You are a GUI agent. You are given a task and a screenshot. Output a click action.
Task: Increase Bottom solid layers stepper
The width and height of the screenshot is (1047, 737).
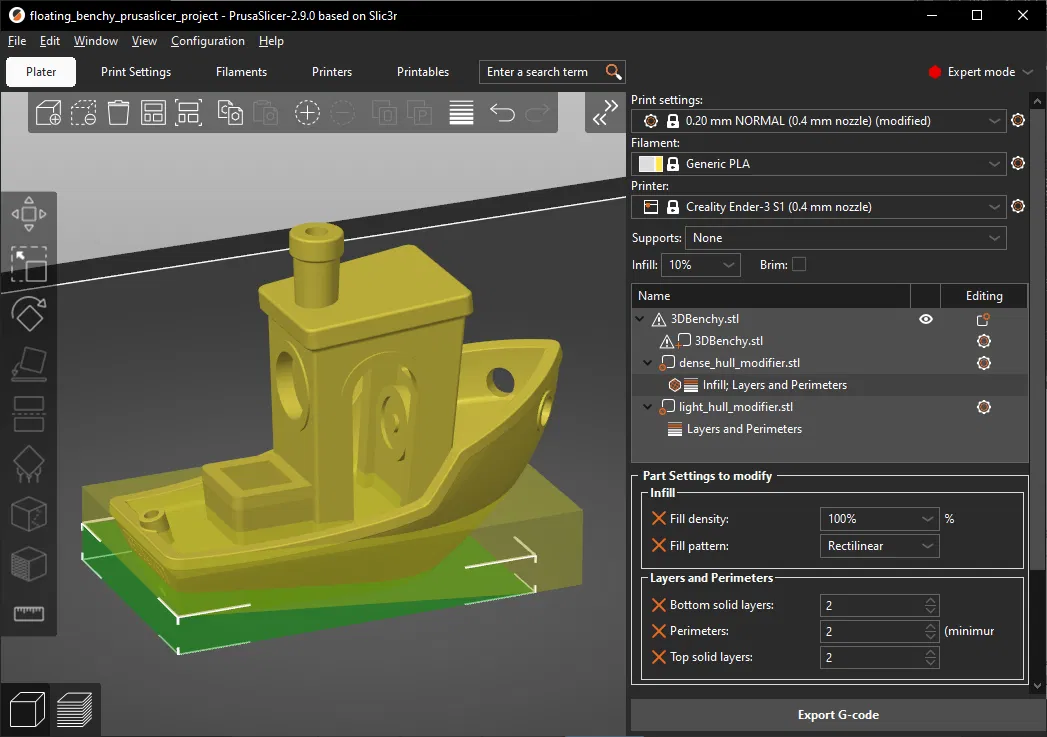930,600
